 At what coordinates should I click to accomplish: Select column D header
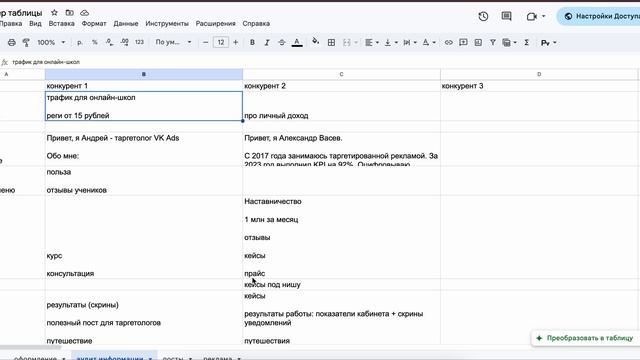[539, 74]
